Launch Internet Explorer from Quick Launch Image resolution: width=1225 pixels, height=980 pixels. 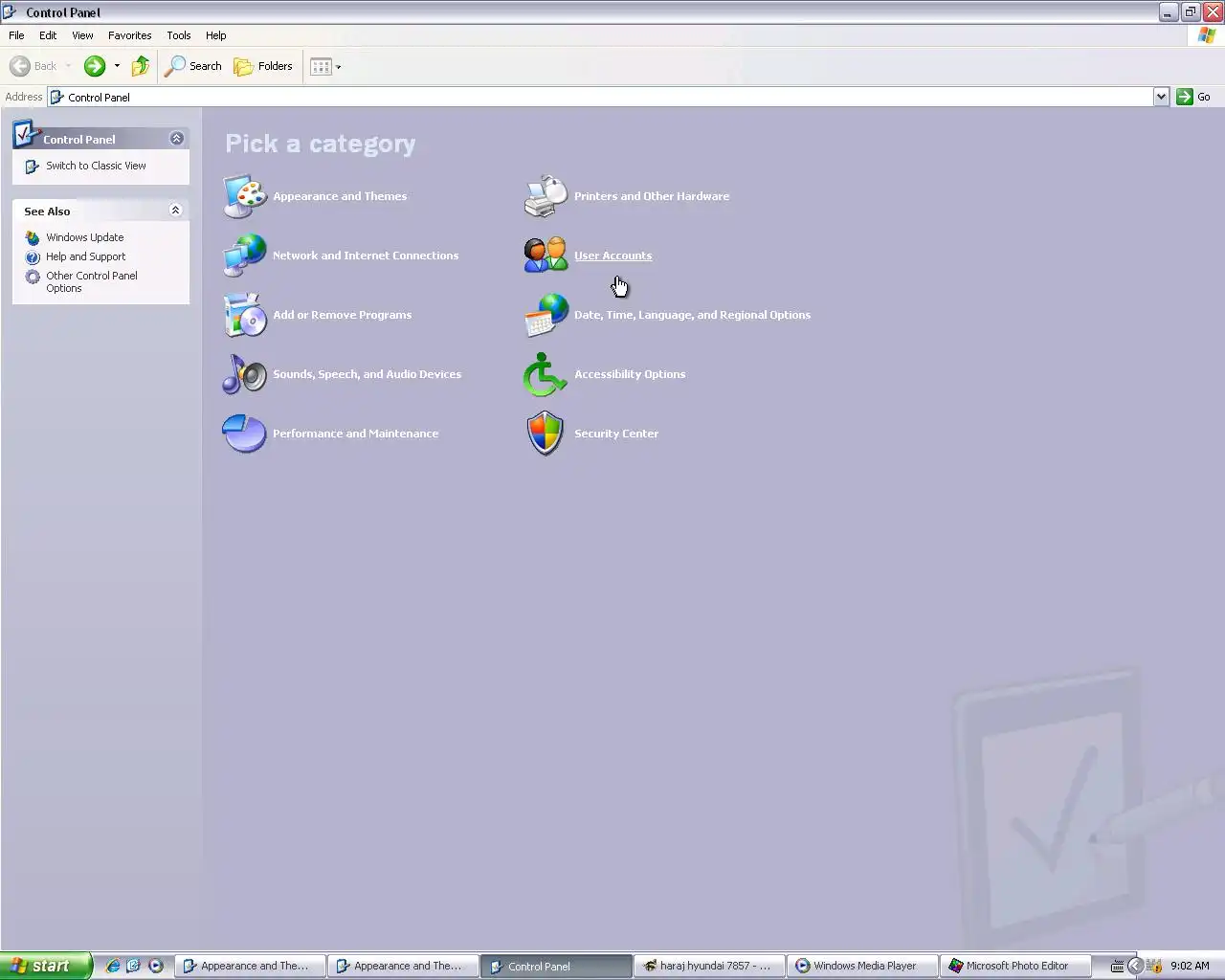[x=113, y=966]
